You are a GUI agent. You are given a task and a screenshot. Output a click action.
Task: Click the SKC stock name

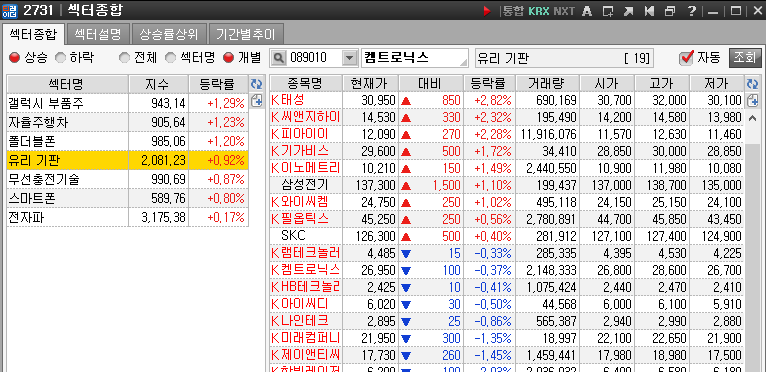(x=294, y=236)
